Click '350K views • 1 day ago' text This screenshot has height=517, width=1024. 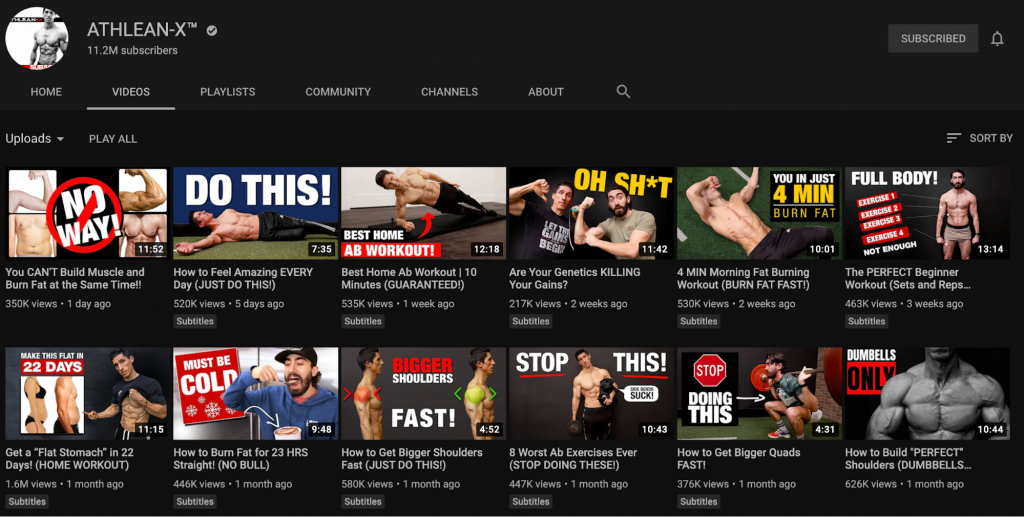click(58, 304)
